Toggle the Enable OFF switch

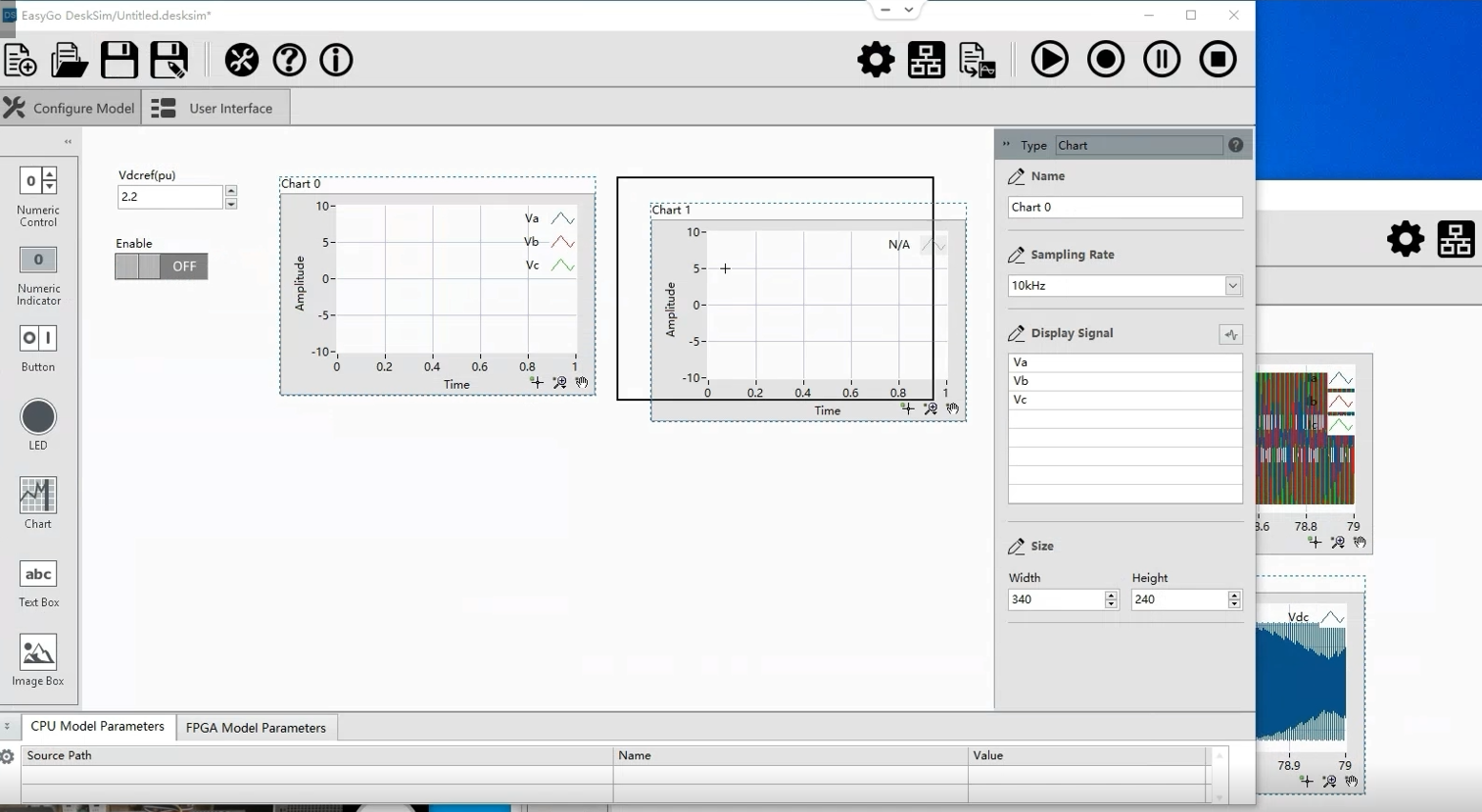coord(162,266)
